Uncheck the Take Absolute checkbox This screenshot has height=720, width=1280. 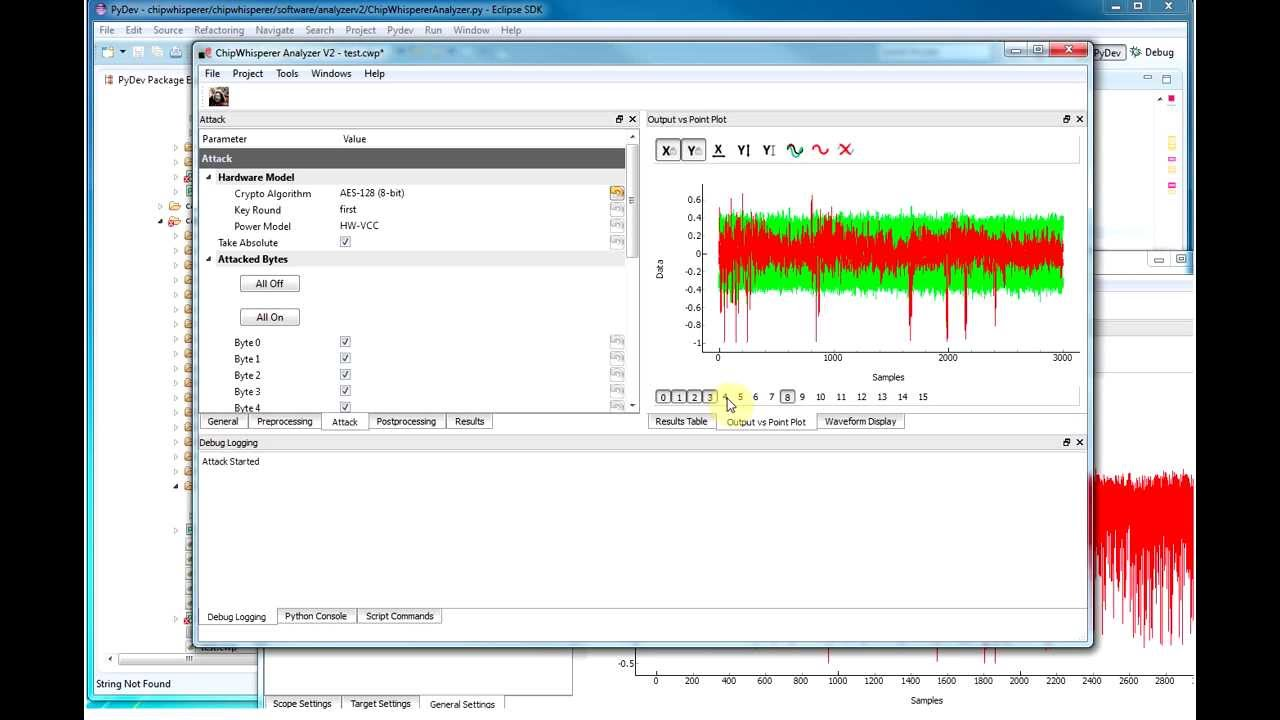[345, 242]
